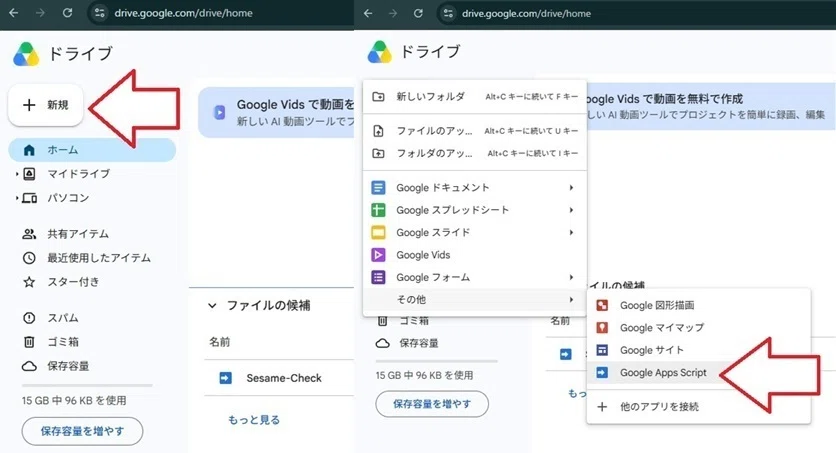Screen dimensions: 836x453
Task: Click the address bar URL in left window
Action: click(x=183, y=13)
